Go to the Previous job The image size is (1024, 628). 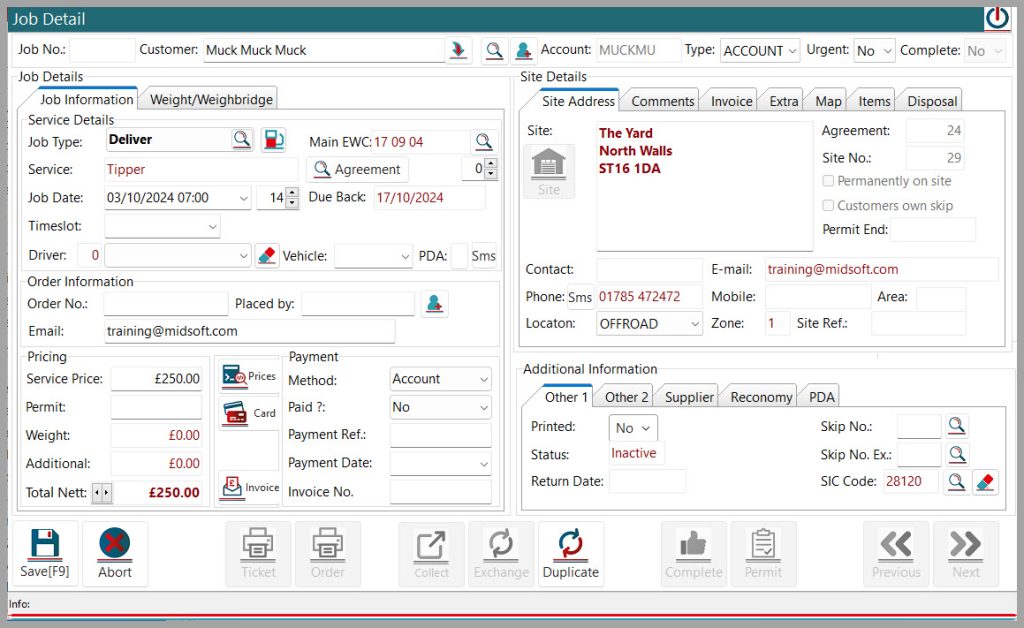[896, 554]
